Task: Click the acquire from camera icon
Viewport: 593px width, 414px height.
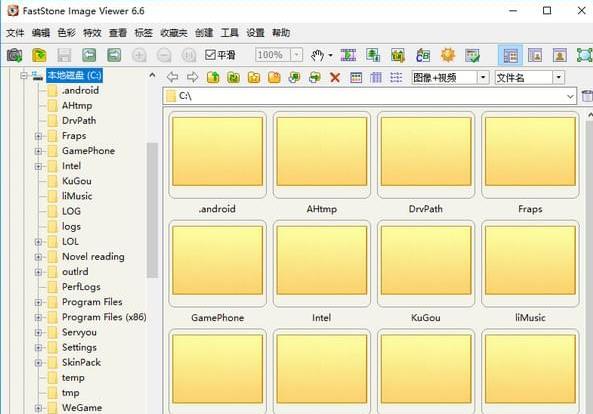Action: click(14, 55)
